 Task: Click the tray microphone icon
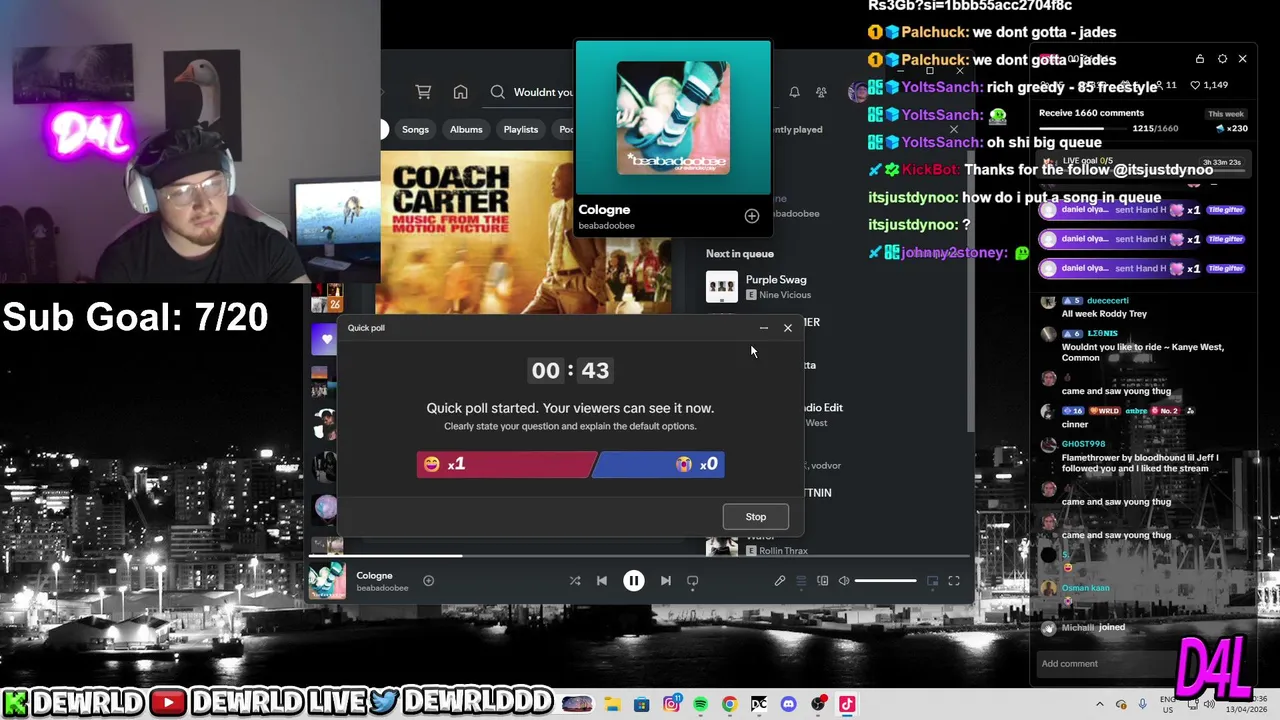click(1143, 704)
